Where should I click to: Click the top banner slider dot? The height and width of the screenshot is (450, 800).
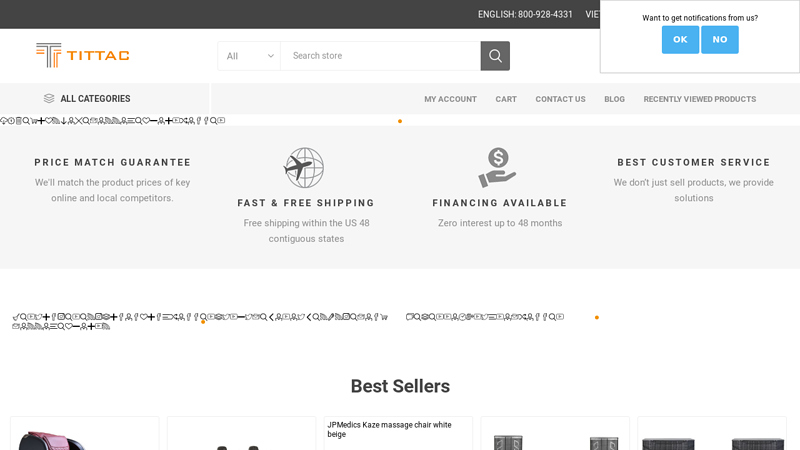(x=400, y=121)
